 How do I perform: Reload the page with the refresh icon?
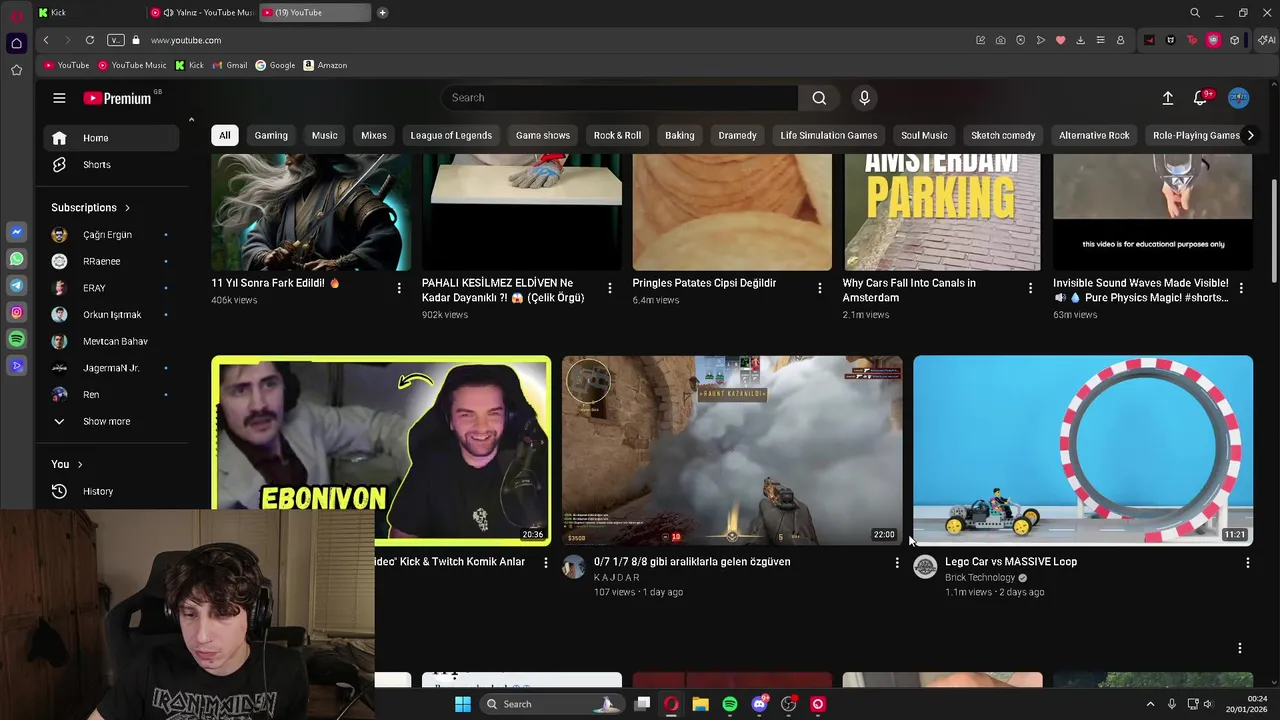pyautogui.click(x=90, y=40)
